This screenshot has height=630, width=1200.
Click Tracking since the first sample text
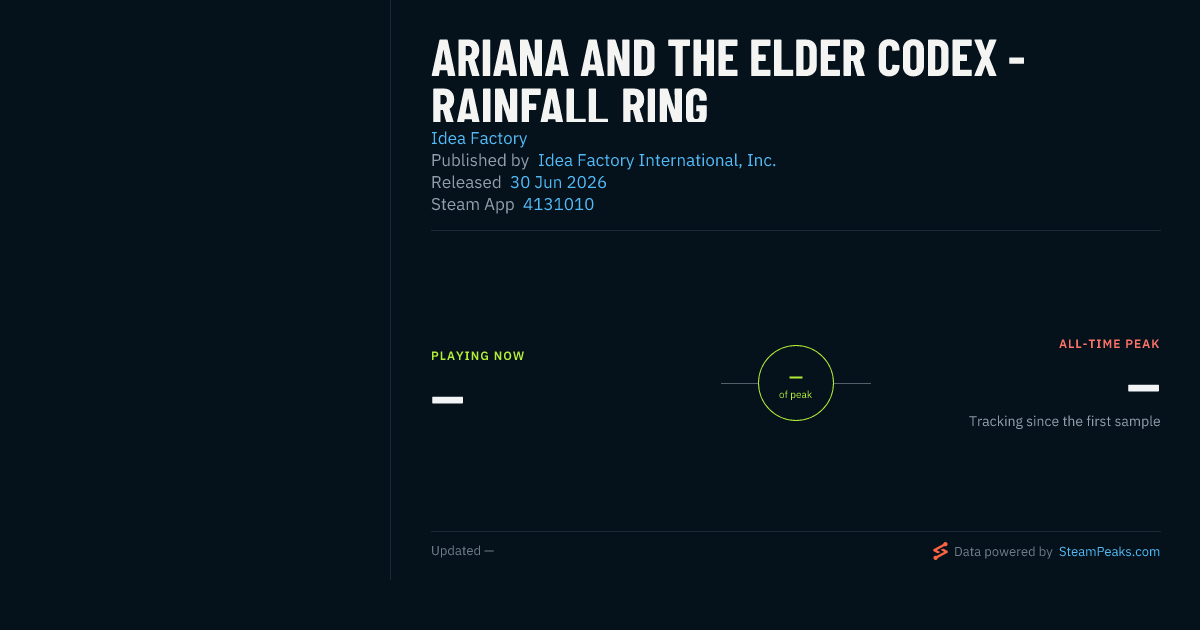1064,421
